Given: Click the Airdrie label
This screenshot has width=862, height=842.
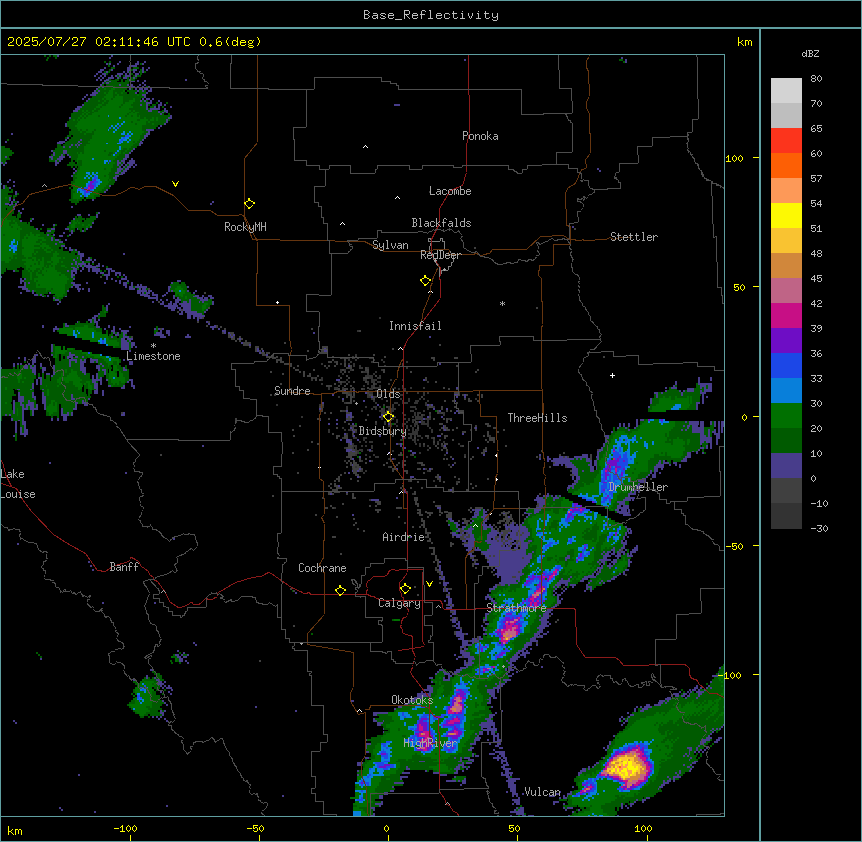Looking at the screenshot, I should pyautogui.click(x=403, y=537).
